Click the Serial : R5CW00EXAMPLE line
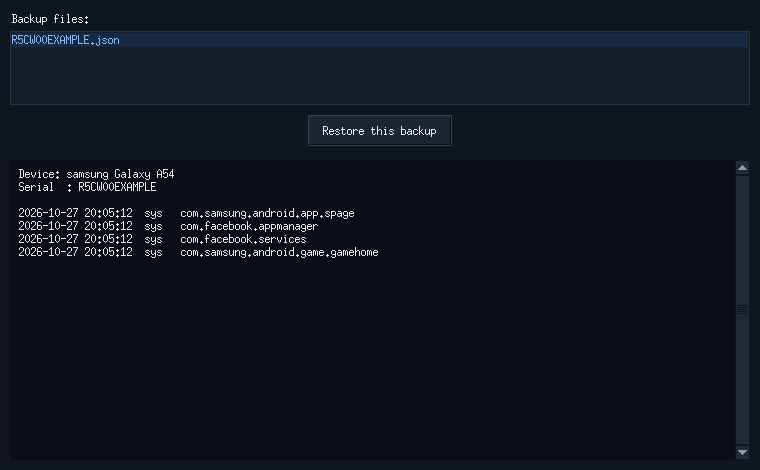 (x=87, y=187)
